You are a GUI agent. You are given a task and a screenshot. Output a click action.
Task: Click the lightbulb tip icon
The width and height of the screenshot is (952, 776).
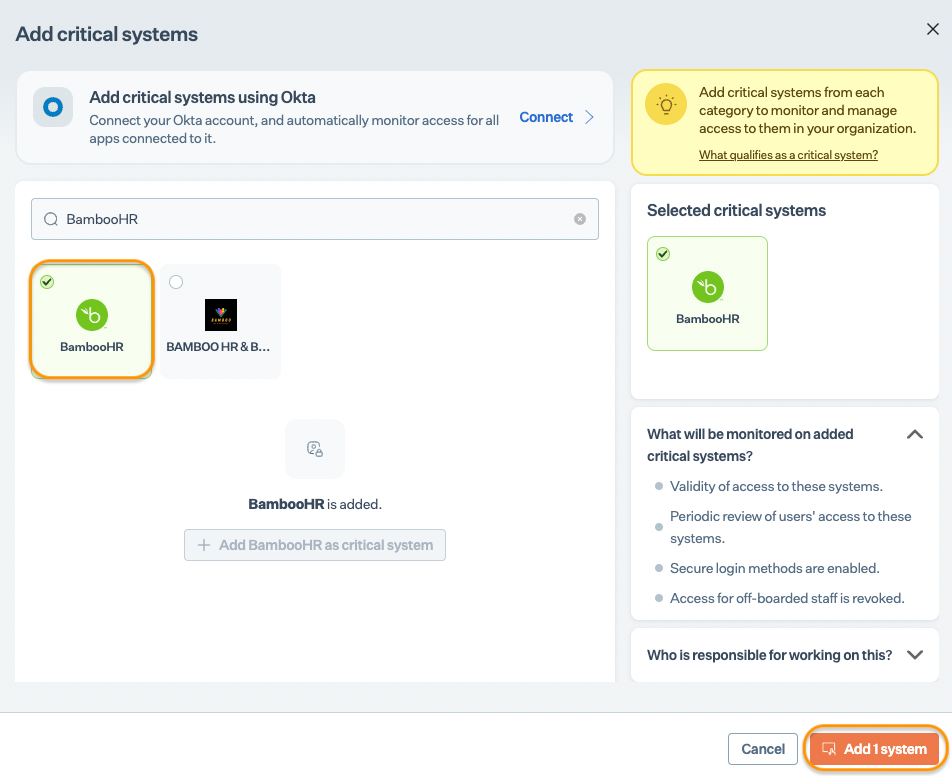[x=666, y=104]
